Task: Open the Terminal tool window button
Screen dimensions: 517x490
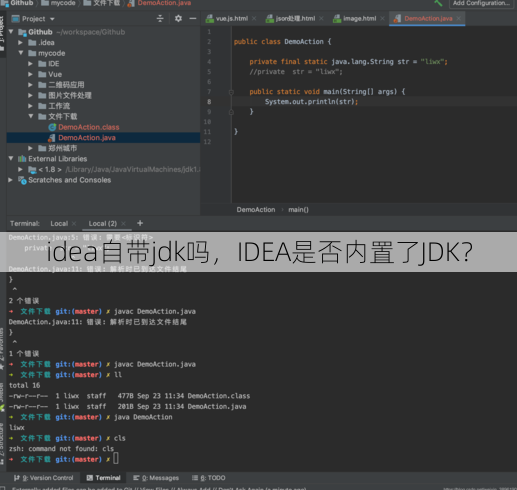Action: click(103, 478)
